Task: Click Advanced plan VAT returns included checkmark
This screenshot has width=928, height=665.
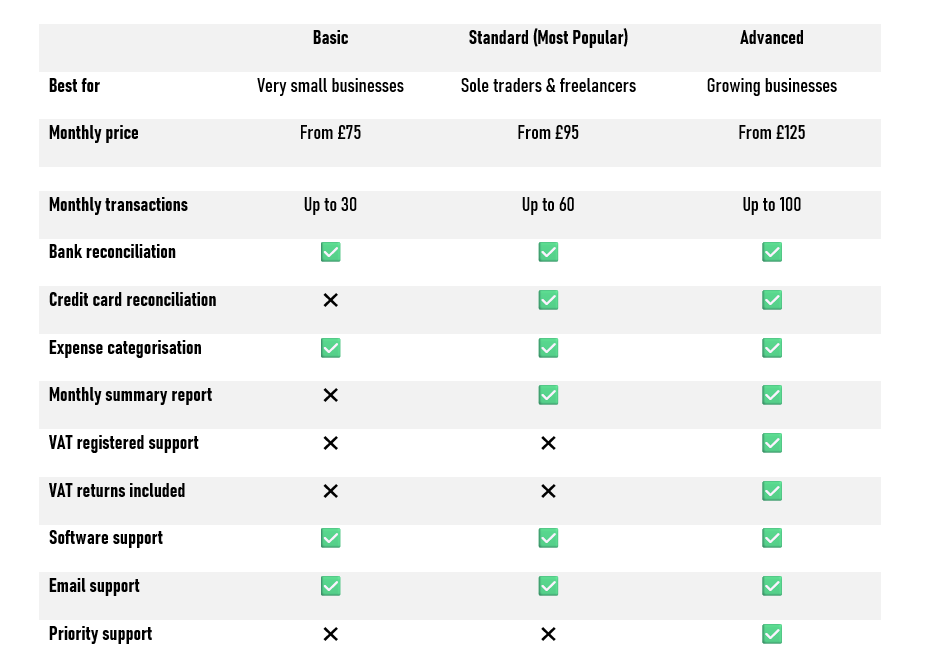Action: [x=771, y=491]
